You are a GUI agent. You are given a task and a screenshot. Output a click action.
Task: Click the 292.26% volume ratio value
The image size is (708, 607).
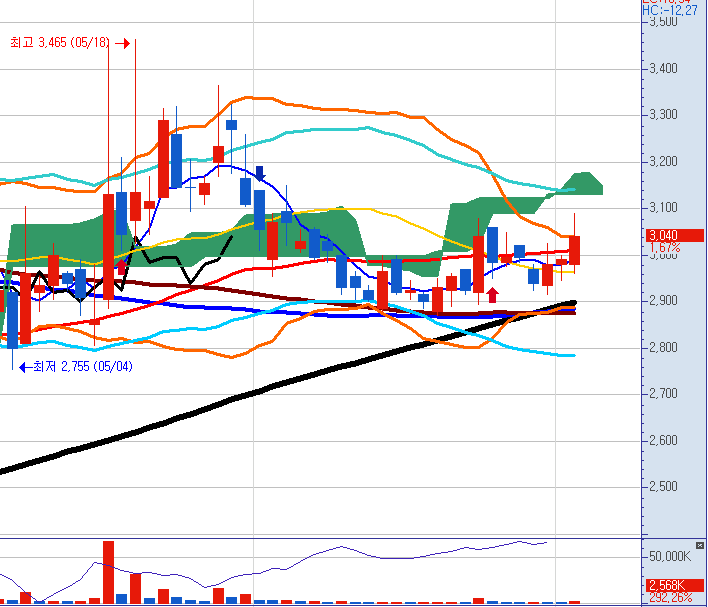click(x=671, y=598)
